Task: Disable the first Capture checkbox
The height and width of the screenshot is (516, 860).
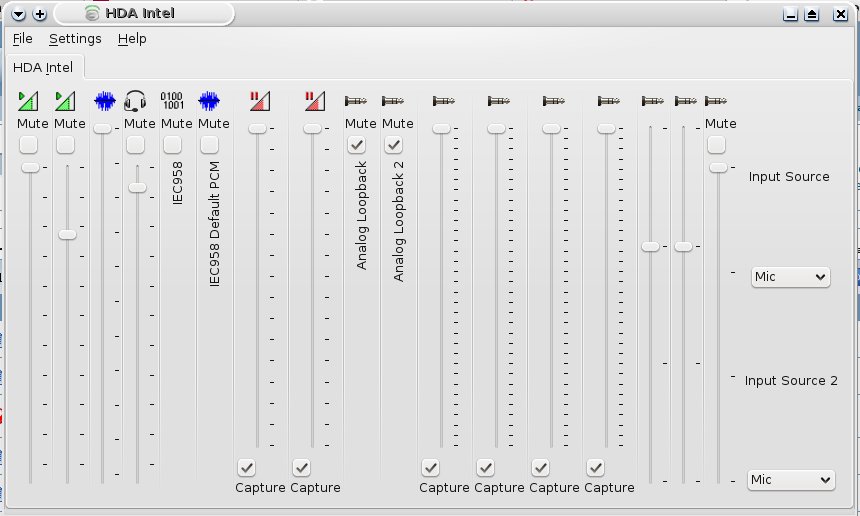Action: coord(246,468)
